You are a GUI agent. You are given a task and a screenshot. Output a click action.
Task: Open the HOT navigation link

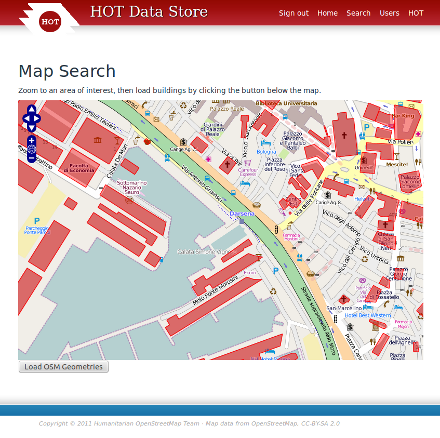(416, 13)
